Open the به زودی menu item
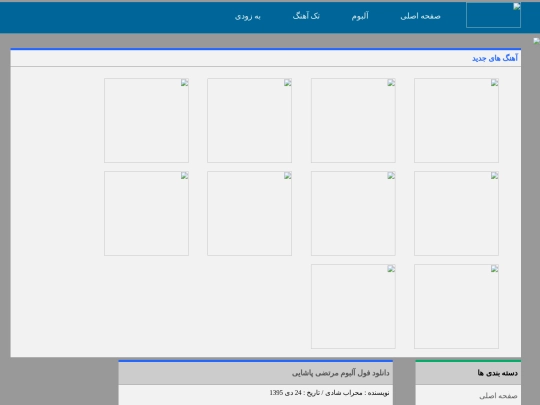This screenshot has height=405, width=540. [248, 17]
